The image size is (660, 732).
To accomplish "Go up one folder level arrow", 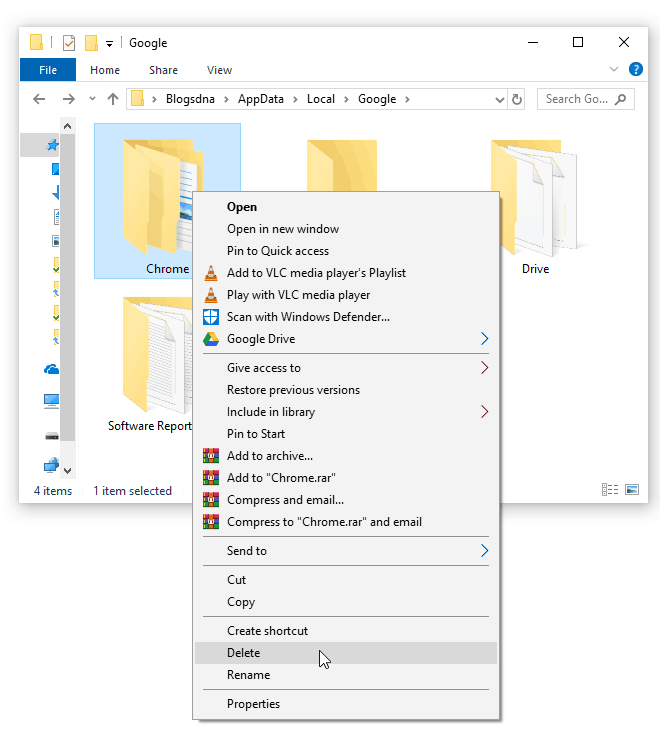I will pos(112,99).
